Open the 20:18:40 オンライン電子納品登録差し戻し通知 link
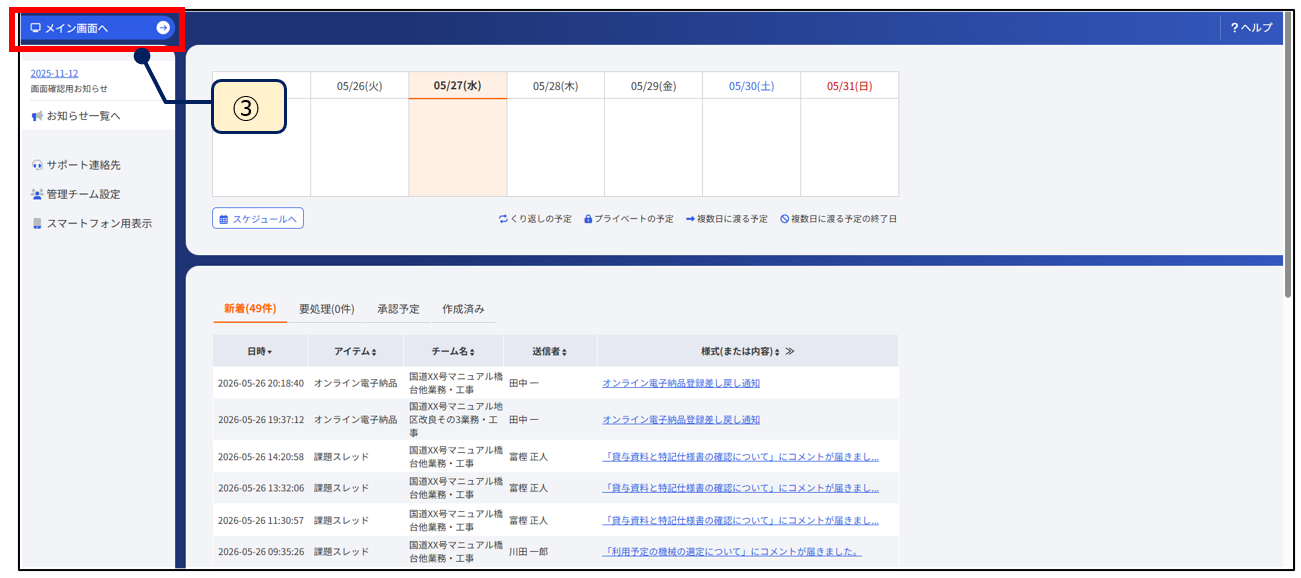1301x578 pixels. pos(681,383)
